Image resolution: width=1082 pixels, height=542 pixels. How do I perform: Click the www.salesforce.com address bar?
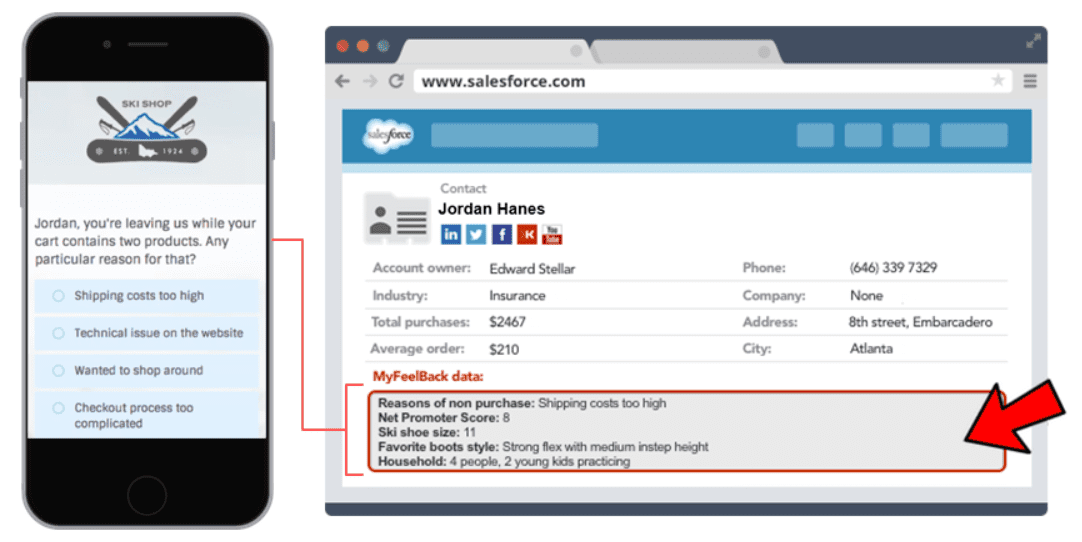tap(713, 81)
